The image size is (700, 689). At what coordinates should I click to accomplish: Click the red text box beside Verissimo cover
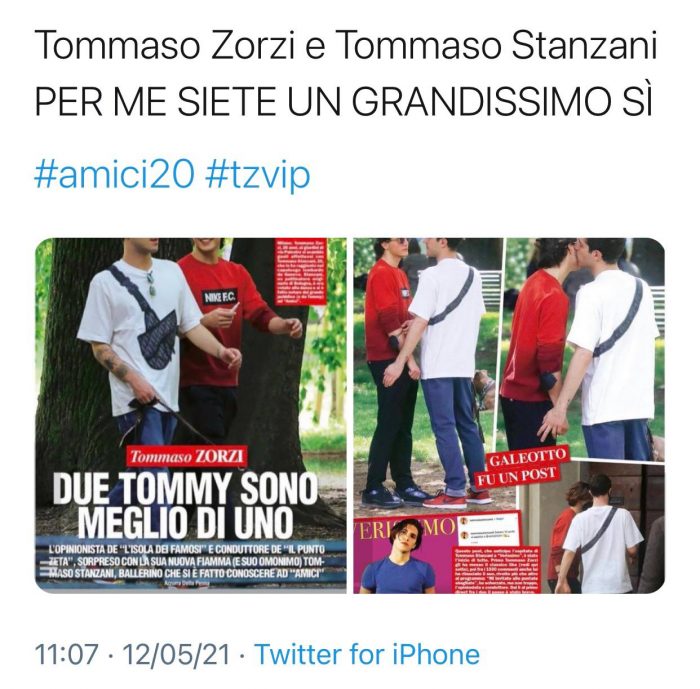(497, 570)
